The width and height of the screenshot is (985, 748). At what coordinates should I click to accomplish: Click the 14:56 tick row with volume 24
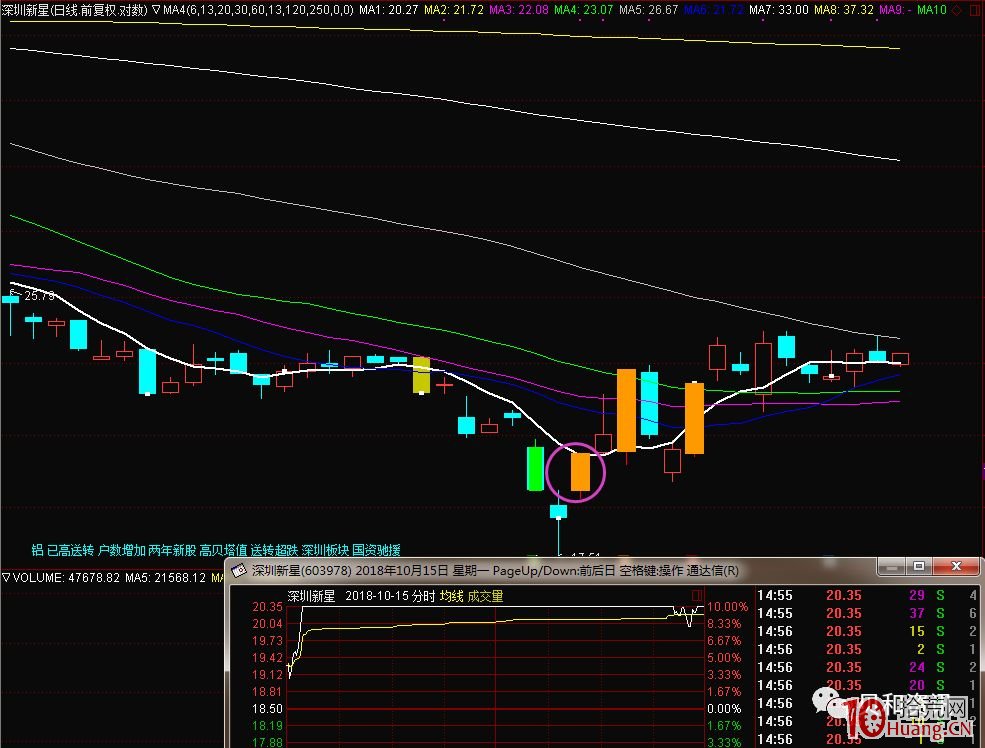pyautogui.click(x=867, y=667)
